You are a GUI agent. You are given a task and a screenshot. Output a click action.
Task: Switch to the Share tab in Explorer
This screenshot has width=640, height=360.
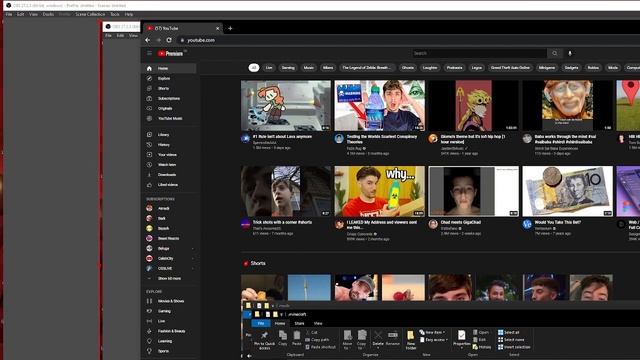[300, 323]
